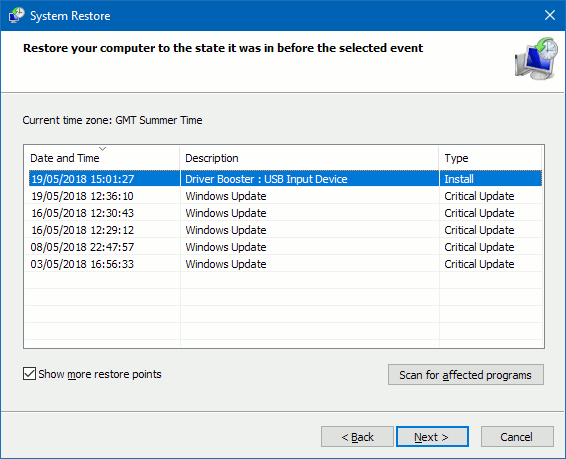Click the System Restore title bar icon
Viewport: 566px width, 459px height.
pos(17,16)
